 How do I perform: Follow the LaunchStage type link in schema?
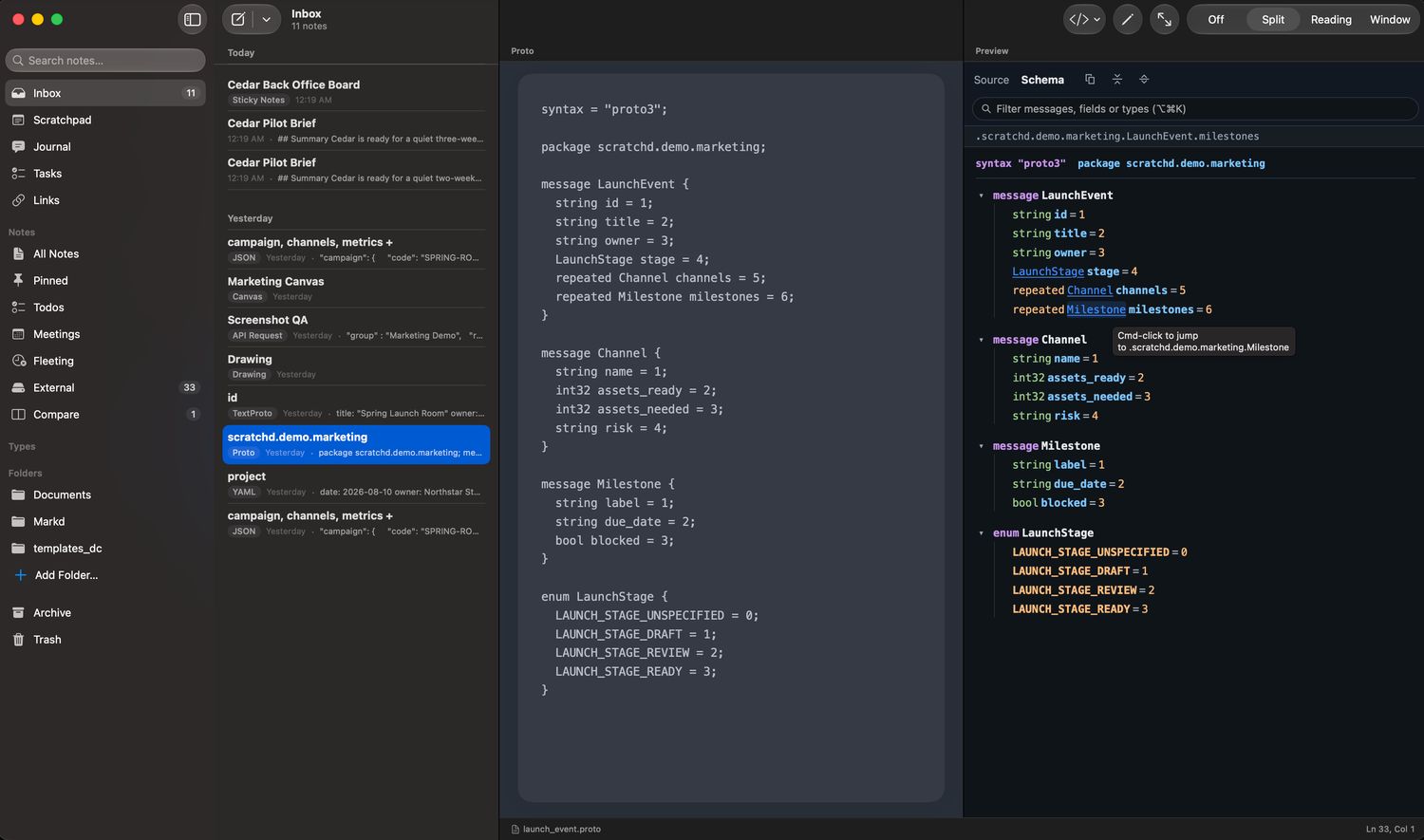(1048, 271)
